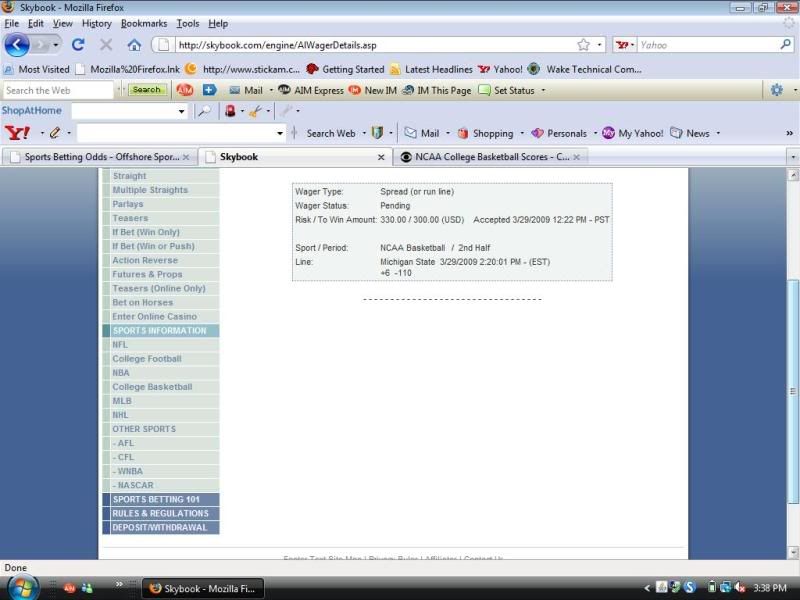Open AIM toolbar settings gear icon

point(777,90)
